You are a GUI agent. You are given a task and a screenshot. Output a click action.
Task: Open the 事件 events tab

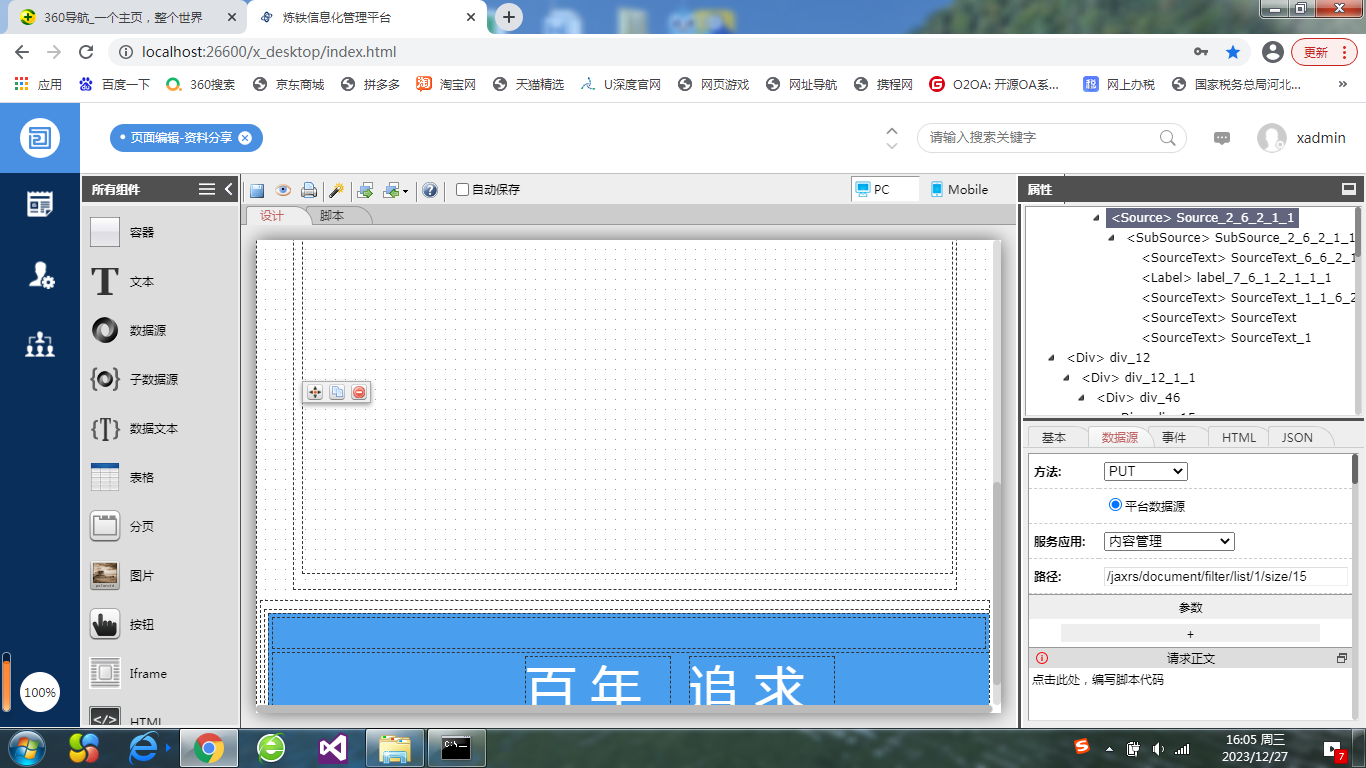[1174, 437]
